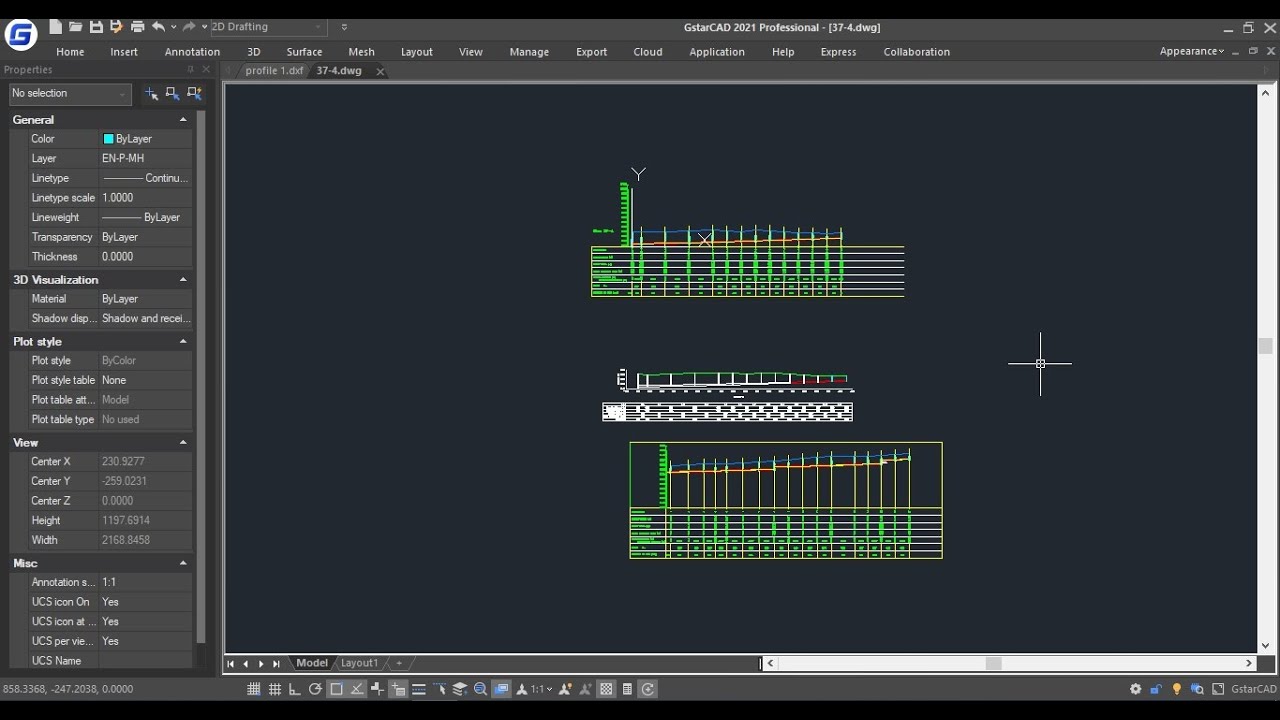Open the No selection object dropdown
Viewport: 1280px width, 720px height.
click(x=70, y=93)
